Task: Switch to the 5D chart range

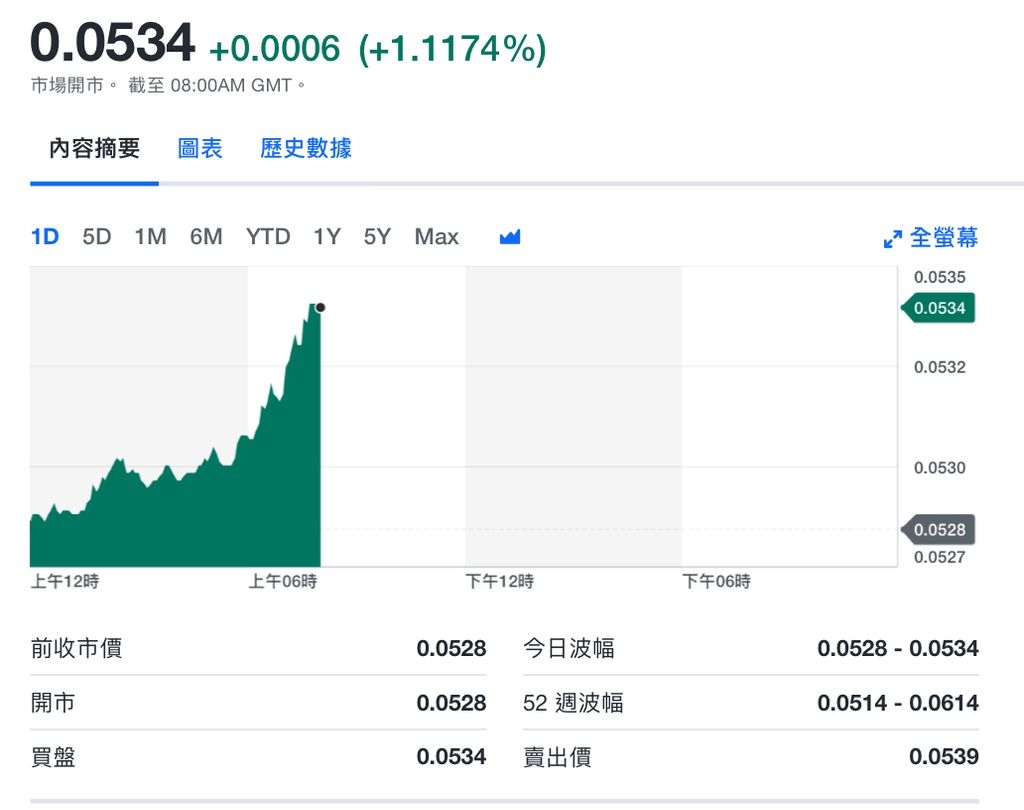Action: (97, 236)
